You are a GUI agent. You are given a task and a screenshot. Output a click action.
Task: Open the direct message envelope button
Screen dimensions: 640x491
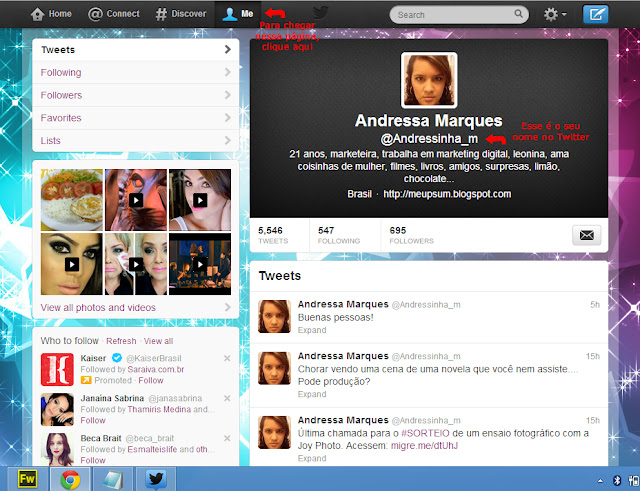[587, 235]
